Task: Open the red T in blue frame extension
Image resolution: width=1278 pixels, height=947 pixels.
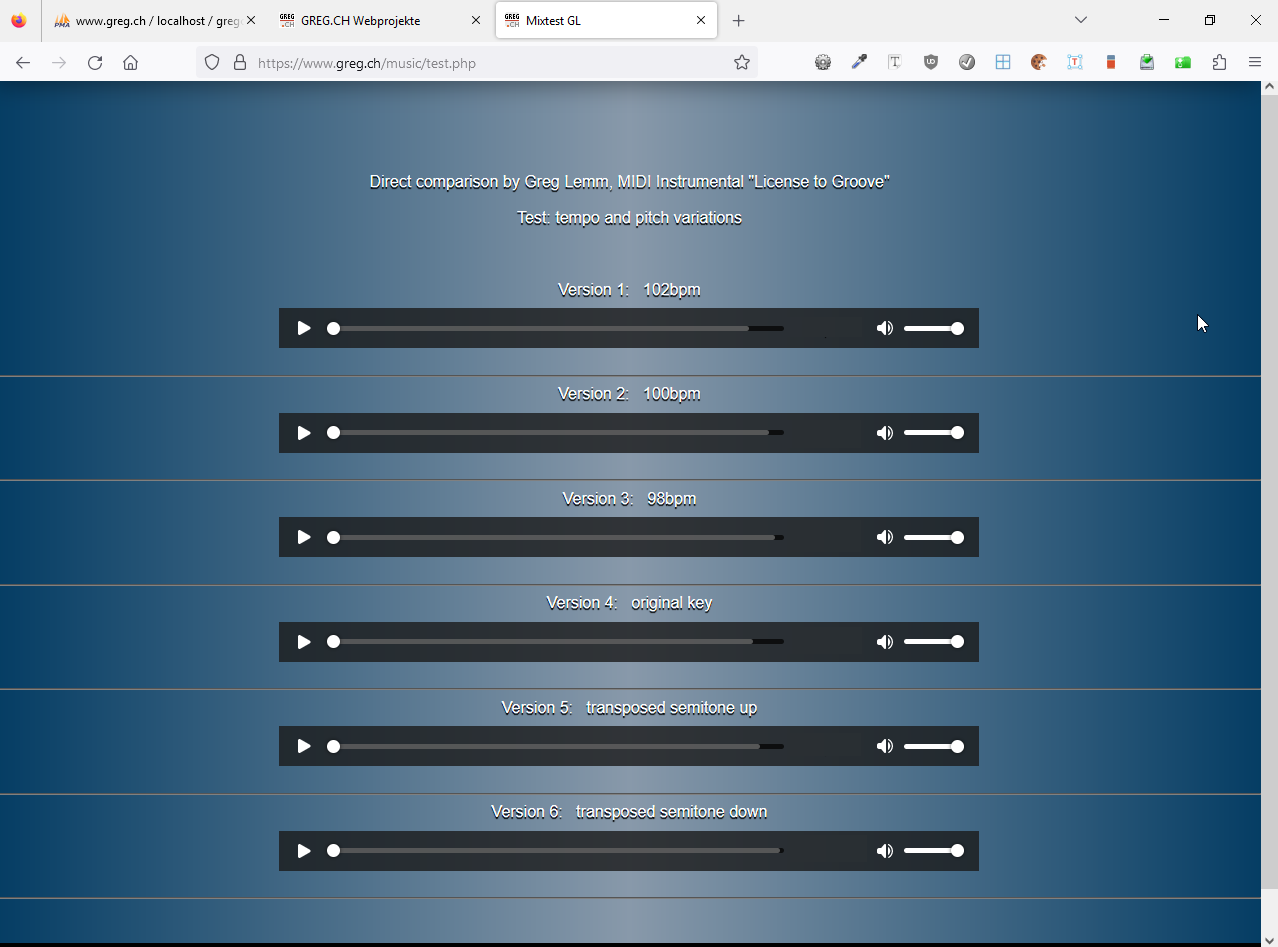Action: point(1075,62)
